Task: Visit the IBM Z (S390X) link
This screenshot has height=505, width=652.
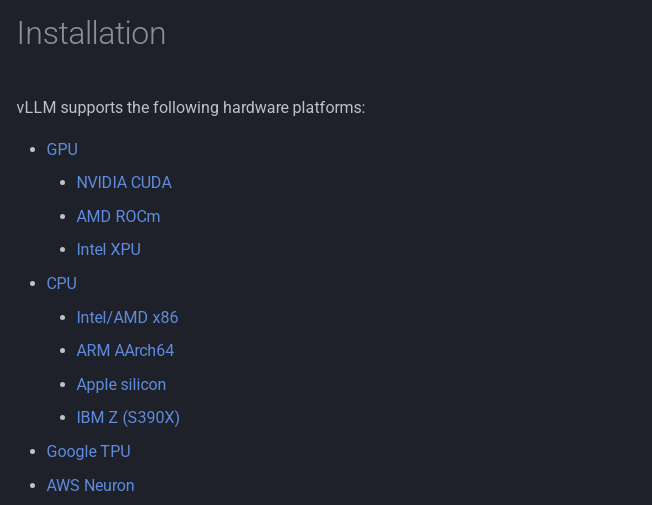Action: coord(128,417)
